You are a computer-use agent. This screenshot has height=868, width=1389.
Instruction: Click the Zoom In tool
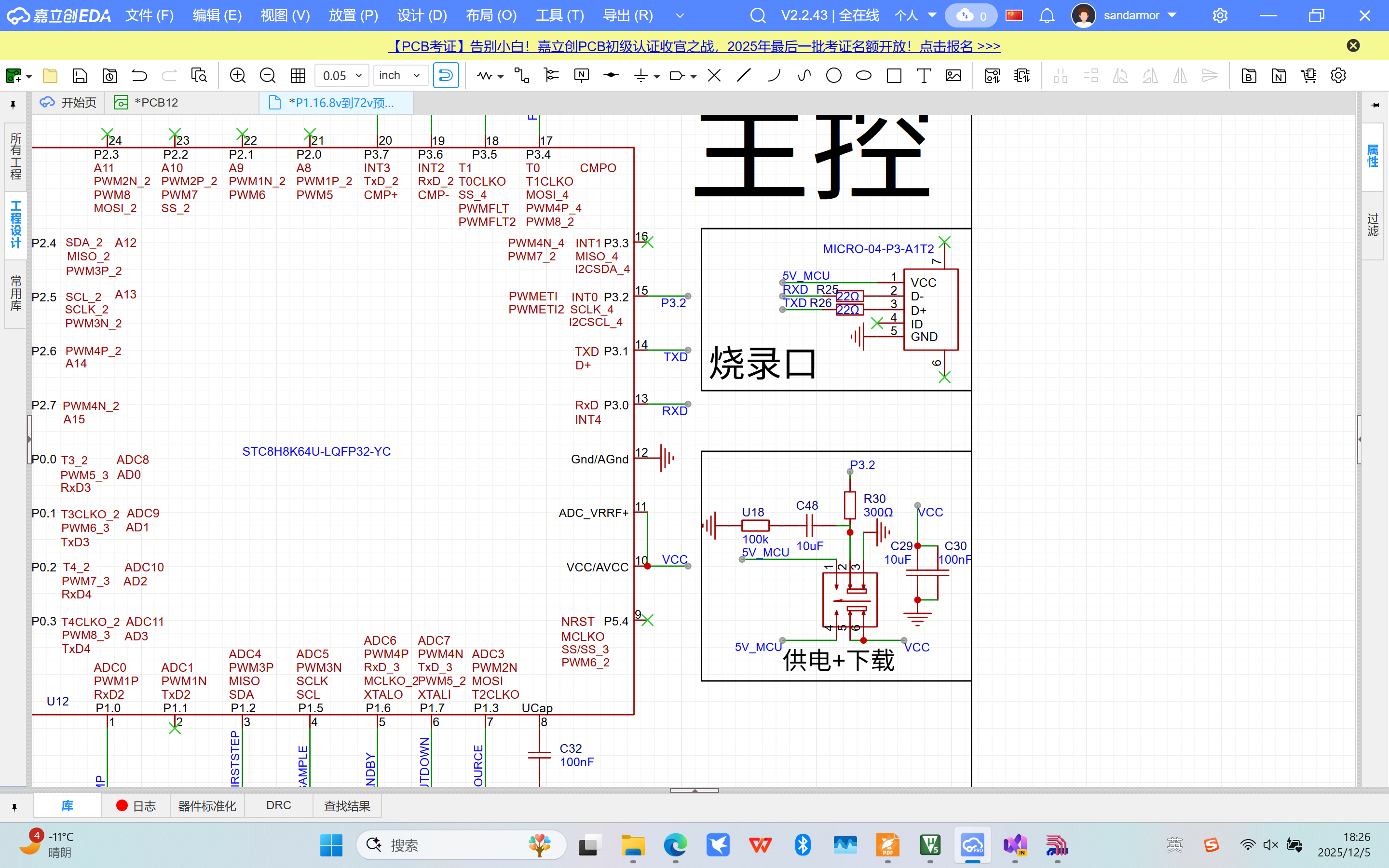coord(237,75)
